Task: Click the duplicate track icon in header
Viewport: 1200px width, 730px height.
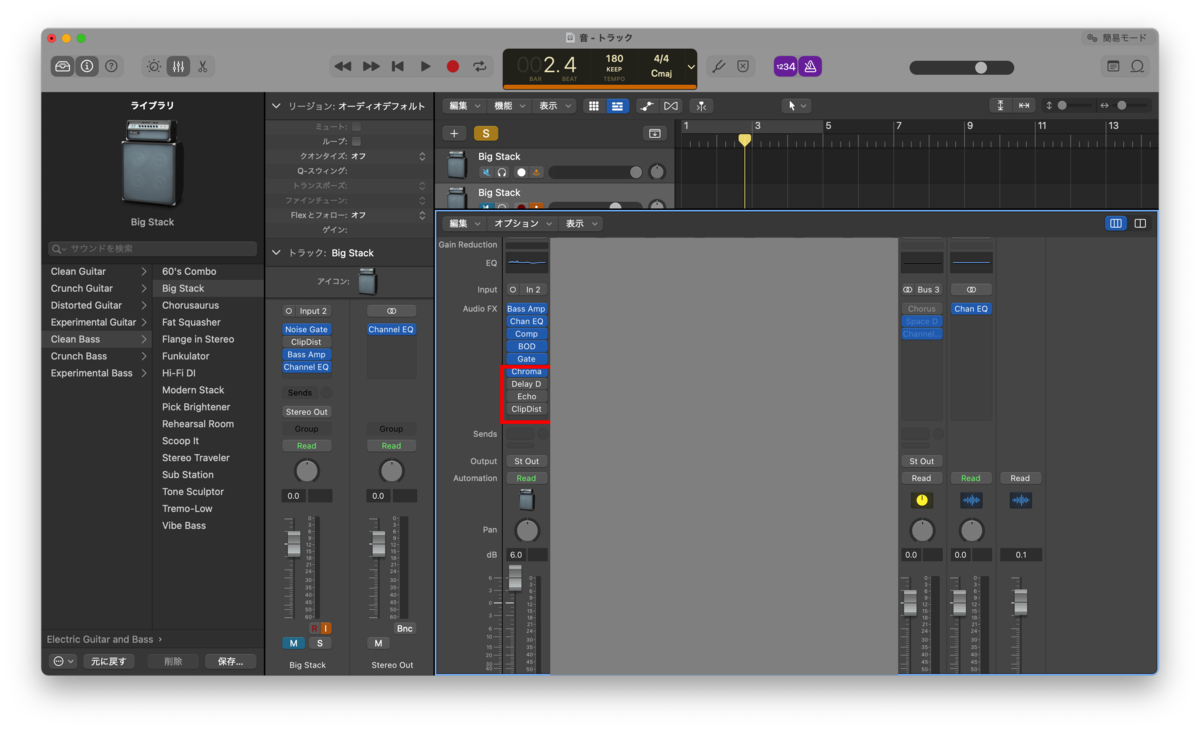Action: click(654, 133)
